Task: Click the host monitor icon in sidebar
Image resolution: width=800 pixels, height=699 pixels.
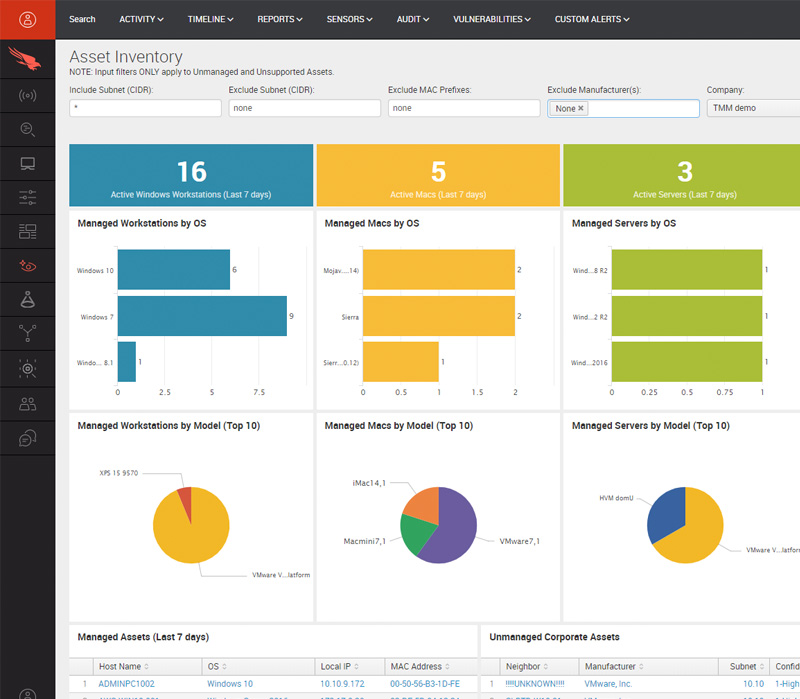Action: tap(27, 163)
